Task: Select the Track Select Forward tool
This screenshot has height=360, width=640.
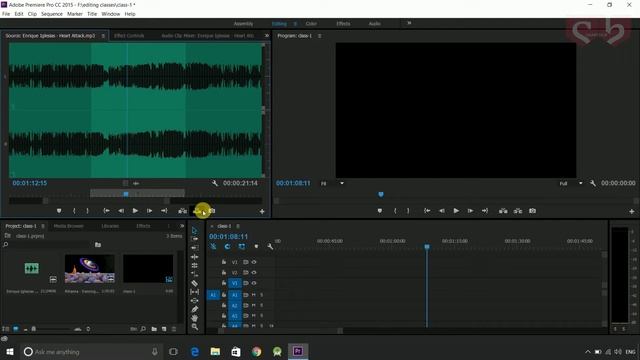Action: (194, 239)
